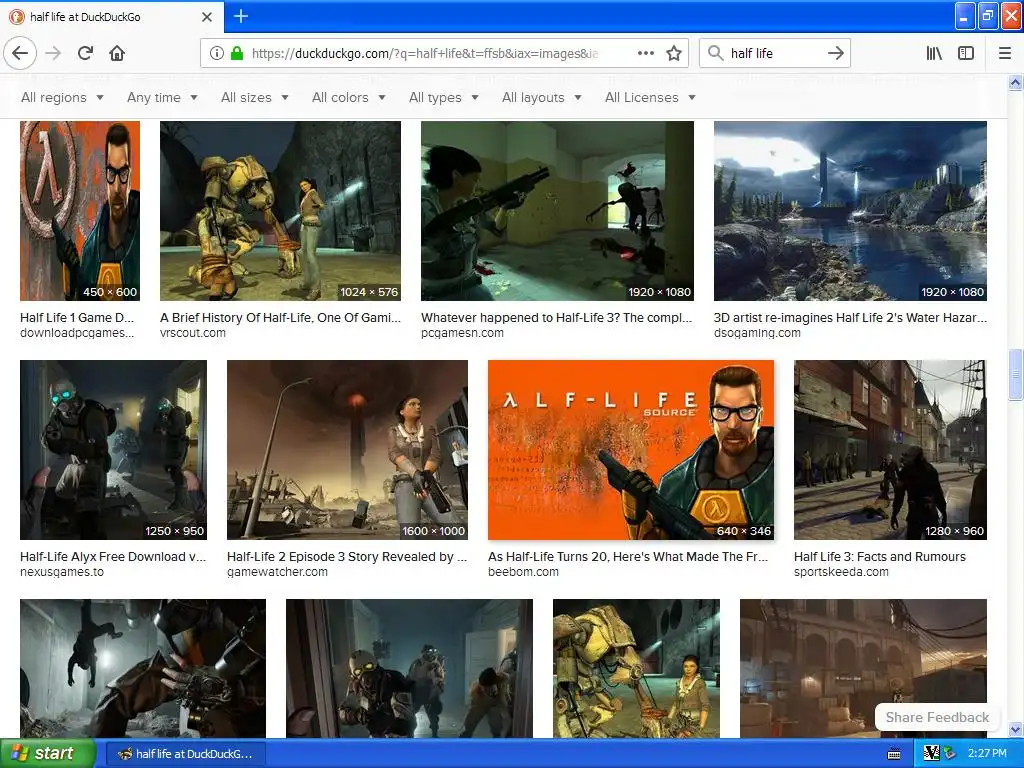Open the All regions filter dropdown
This screenshot has height=768, width=1024.
click(x=63, y=97)
